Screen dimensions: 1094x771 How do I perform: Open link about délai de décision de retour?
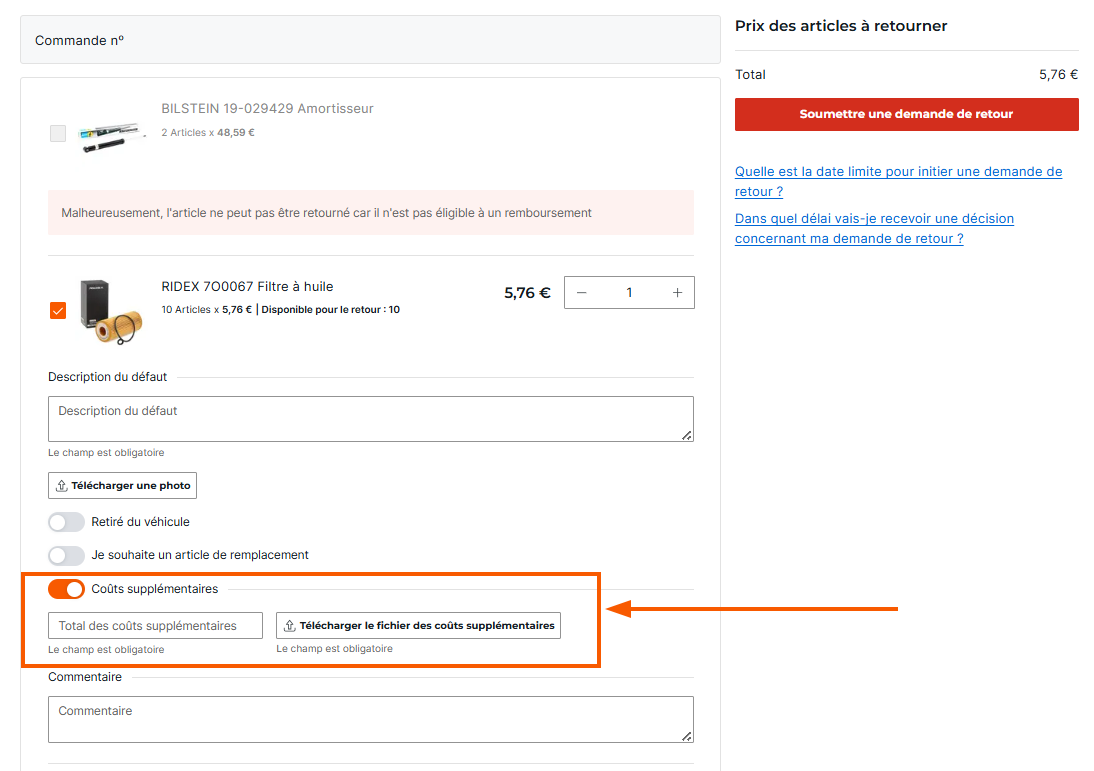coord(874,228)
